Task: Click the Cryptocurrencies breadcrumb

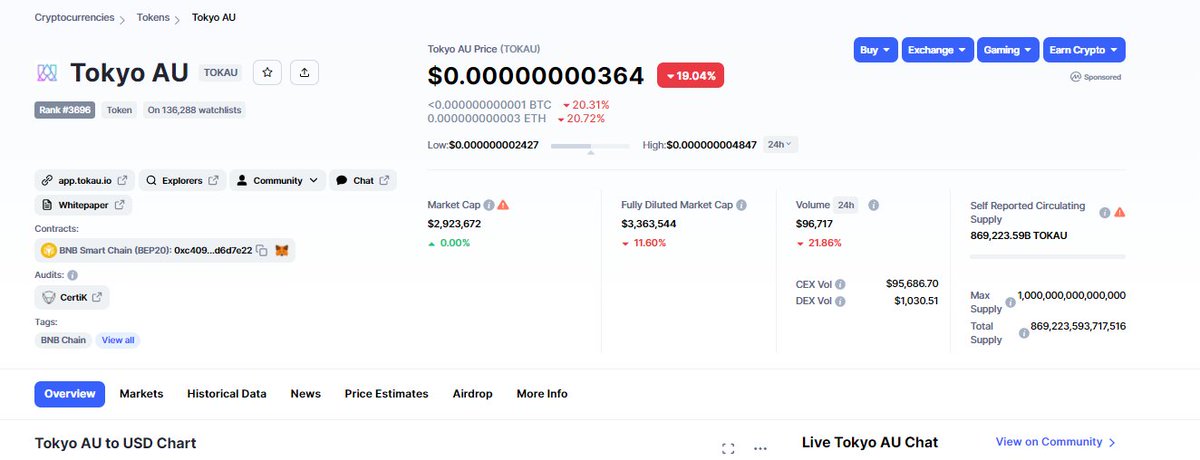Action: 74,18
